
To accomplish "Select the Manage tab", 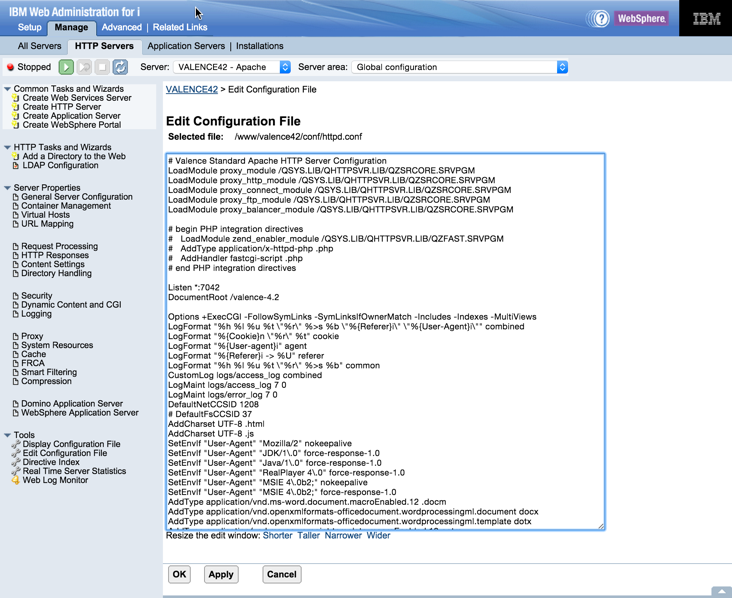I will point(71,27).
